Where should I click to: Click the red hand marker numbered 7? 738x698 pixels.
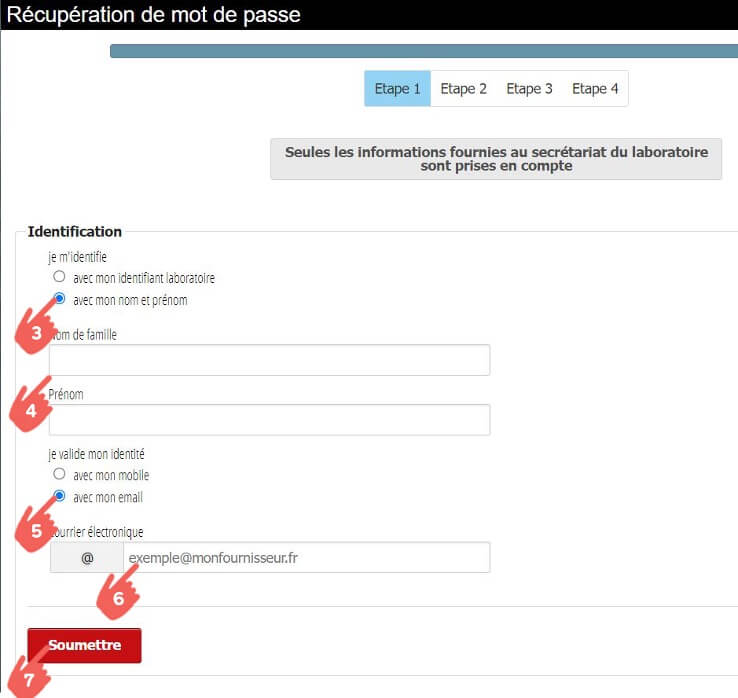(x=28, y=676)
